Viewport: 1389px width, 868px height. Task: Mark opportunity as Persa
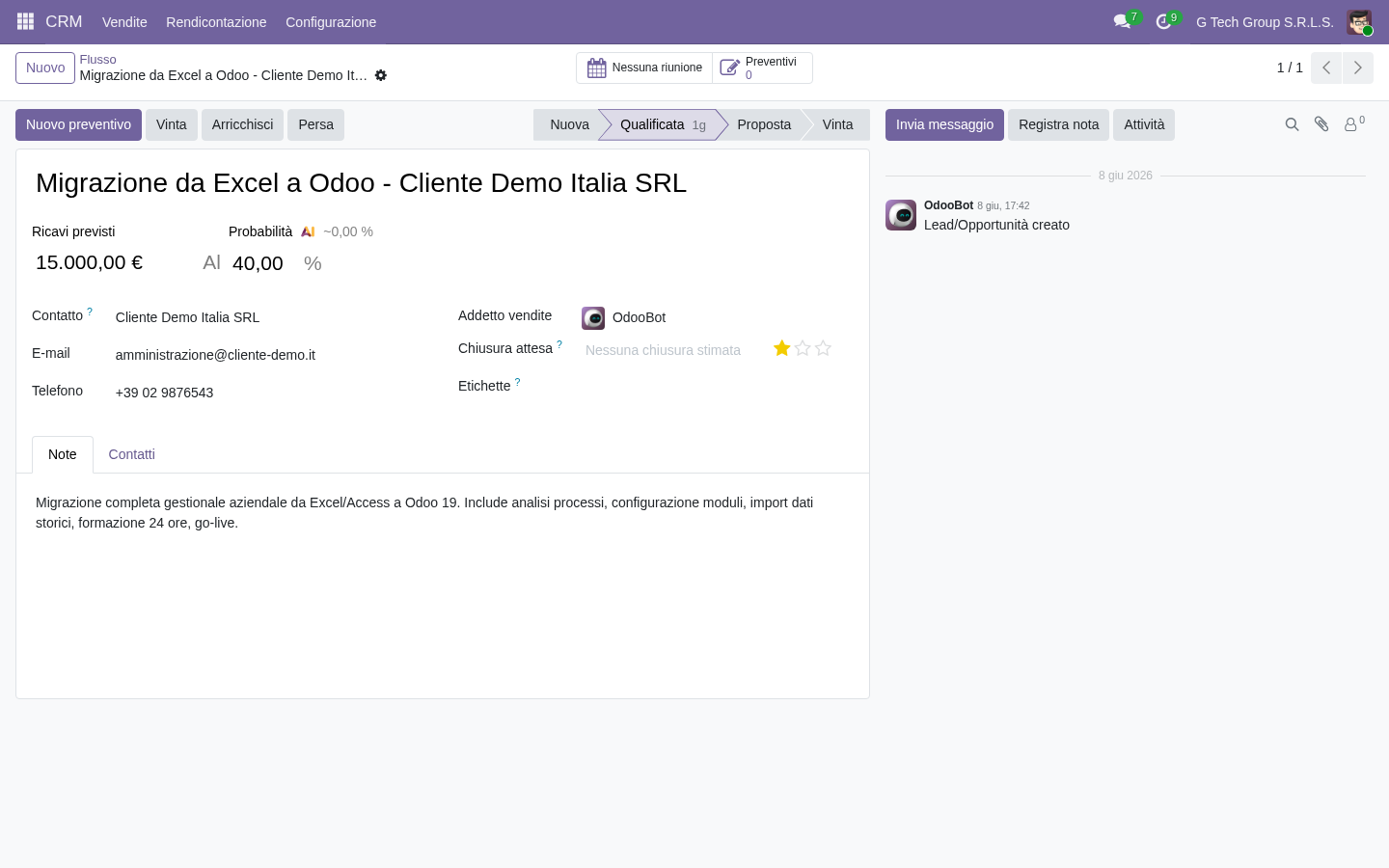tap(315, 124)
